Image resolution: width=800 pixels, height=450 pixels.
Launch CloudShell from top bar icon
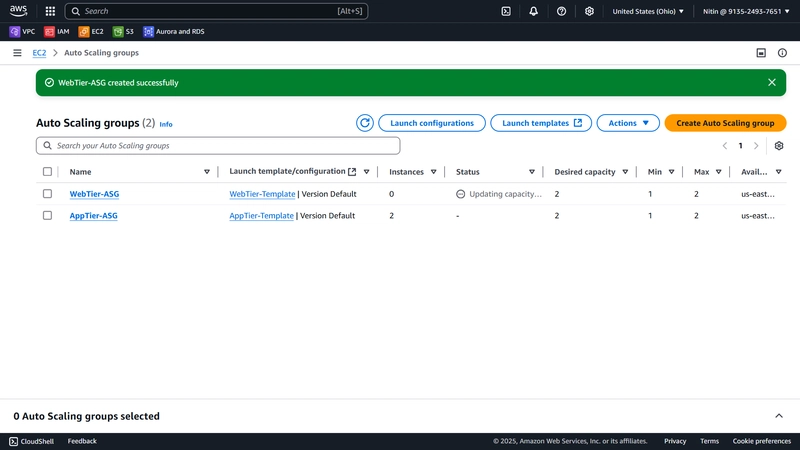[x=506, y=11]
